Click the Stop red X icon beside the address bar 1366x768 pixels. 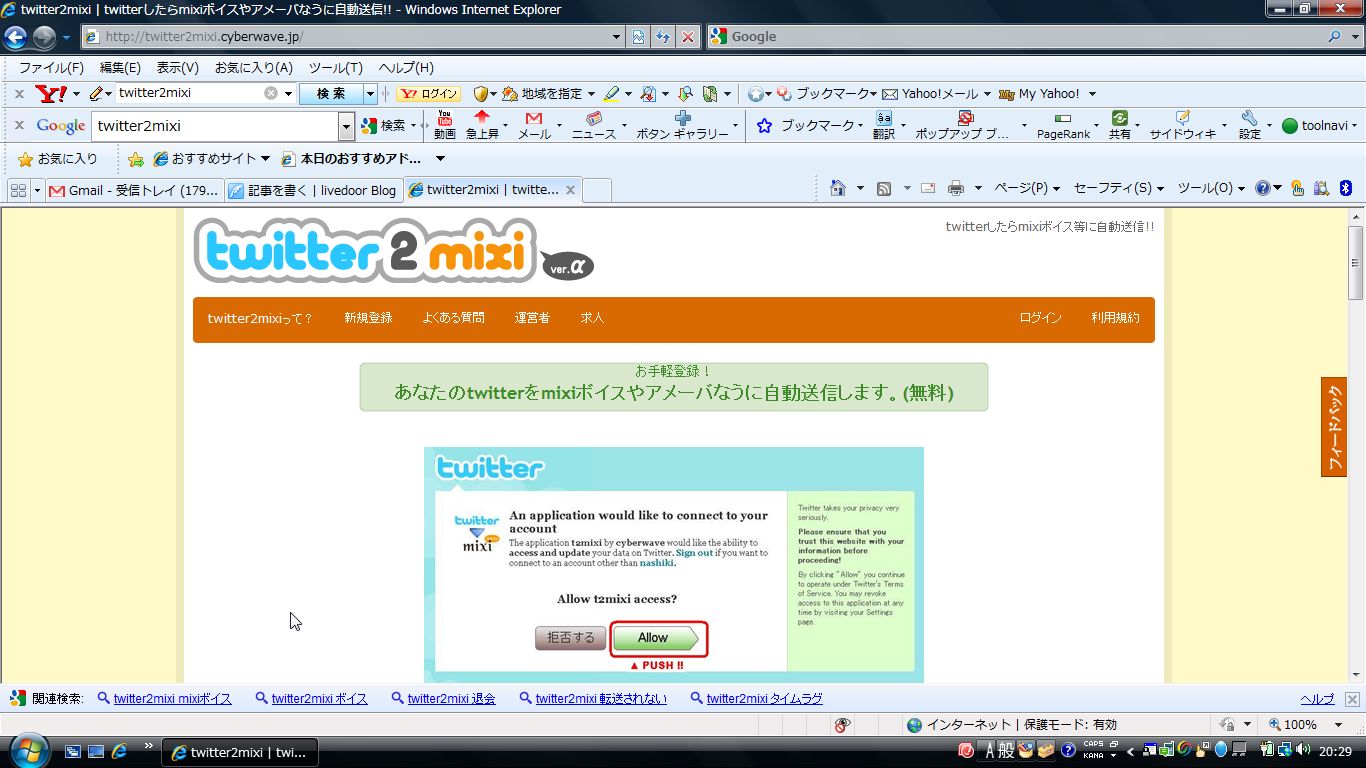pos(688,37)
